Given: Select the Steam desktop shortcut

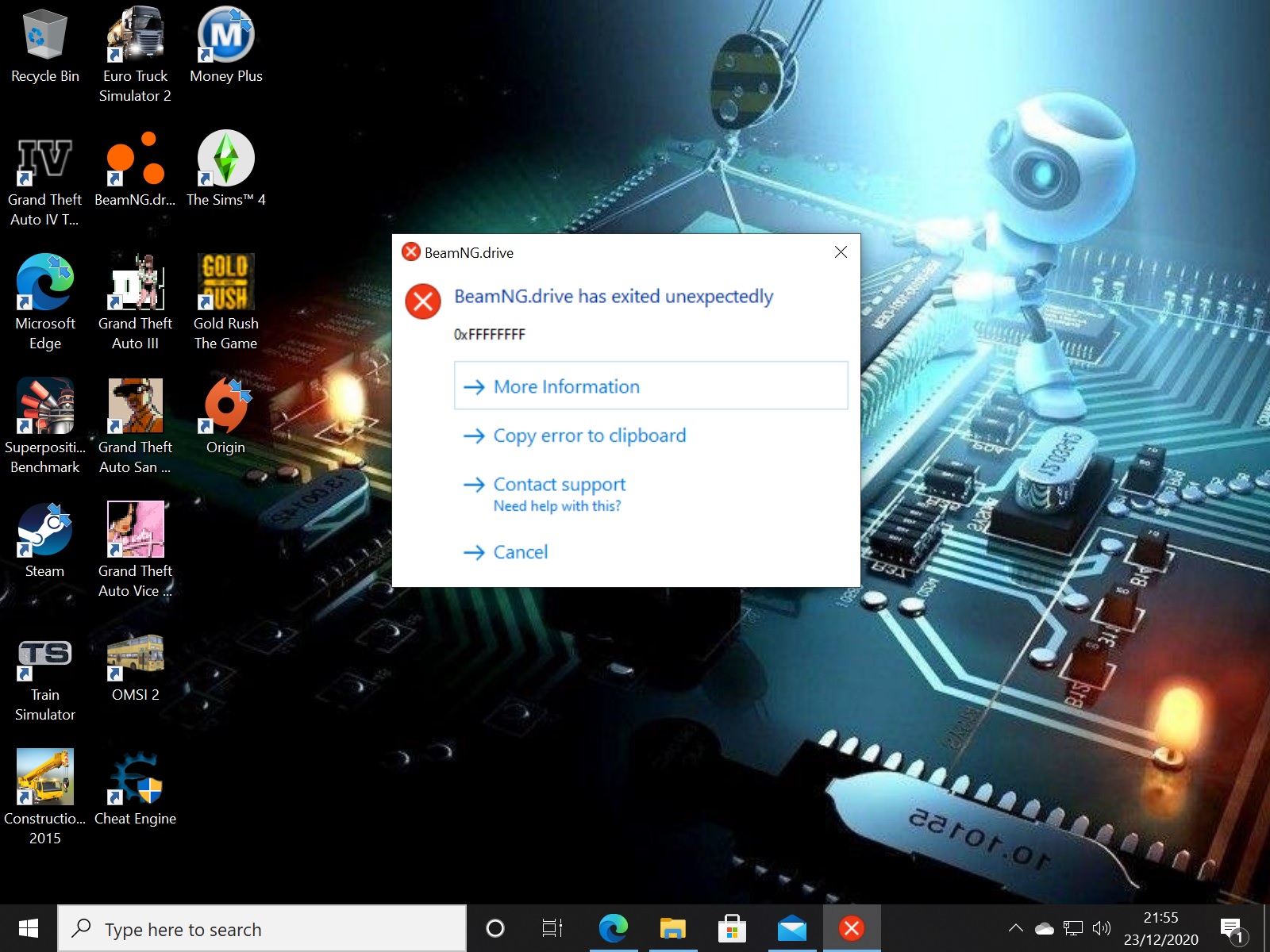Looking at the screenshot, I should 44,541.
